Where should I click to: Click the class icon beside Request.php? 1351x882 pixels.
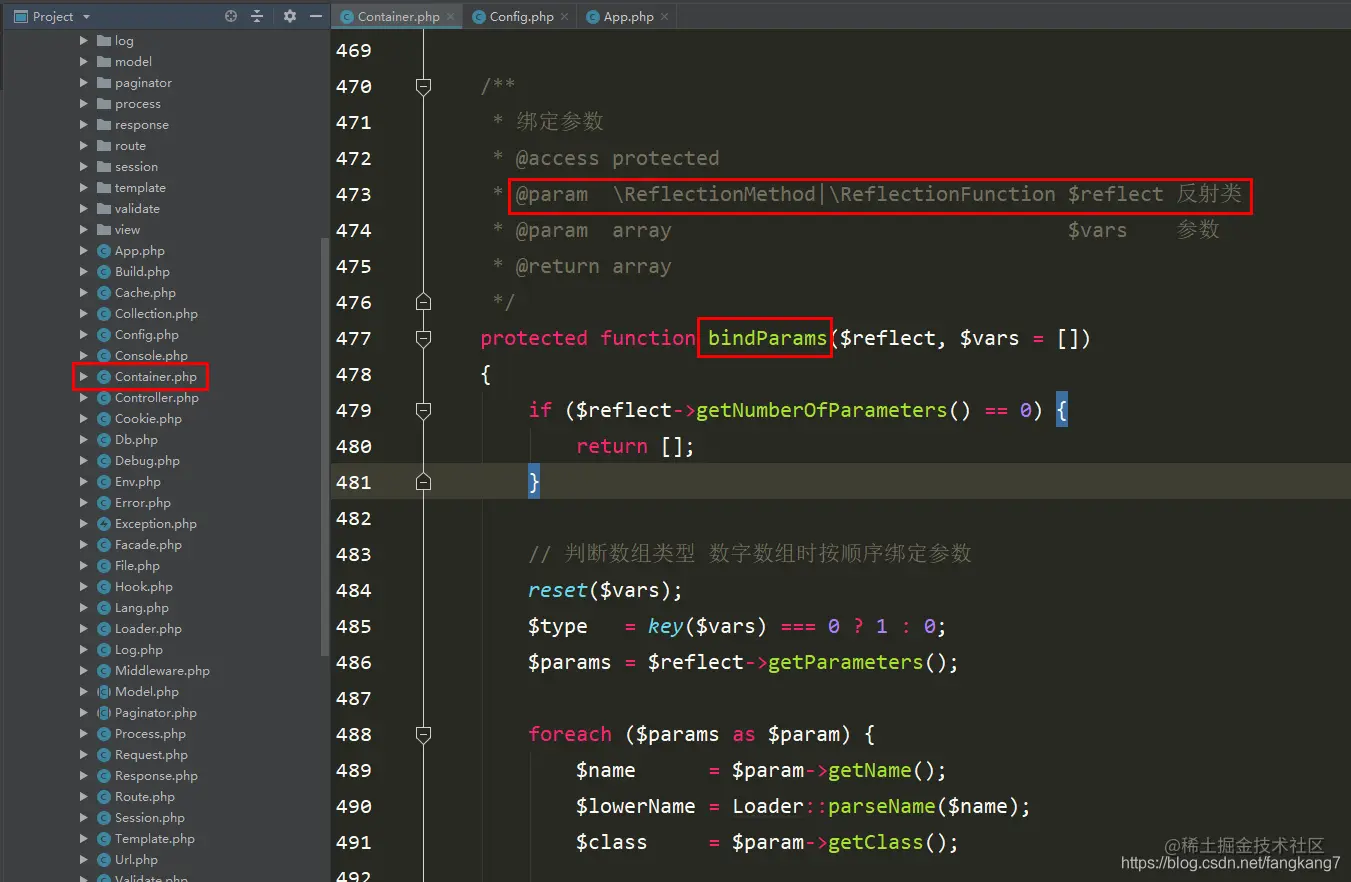pos(104,755)
